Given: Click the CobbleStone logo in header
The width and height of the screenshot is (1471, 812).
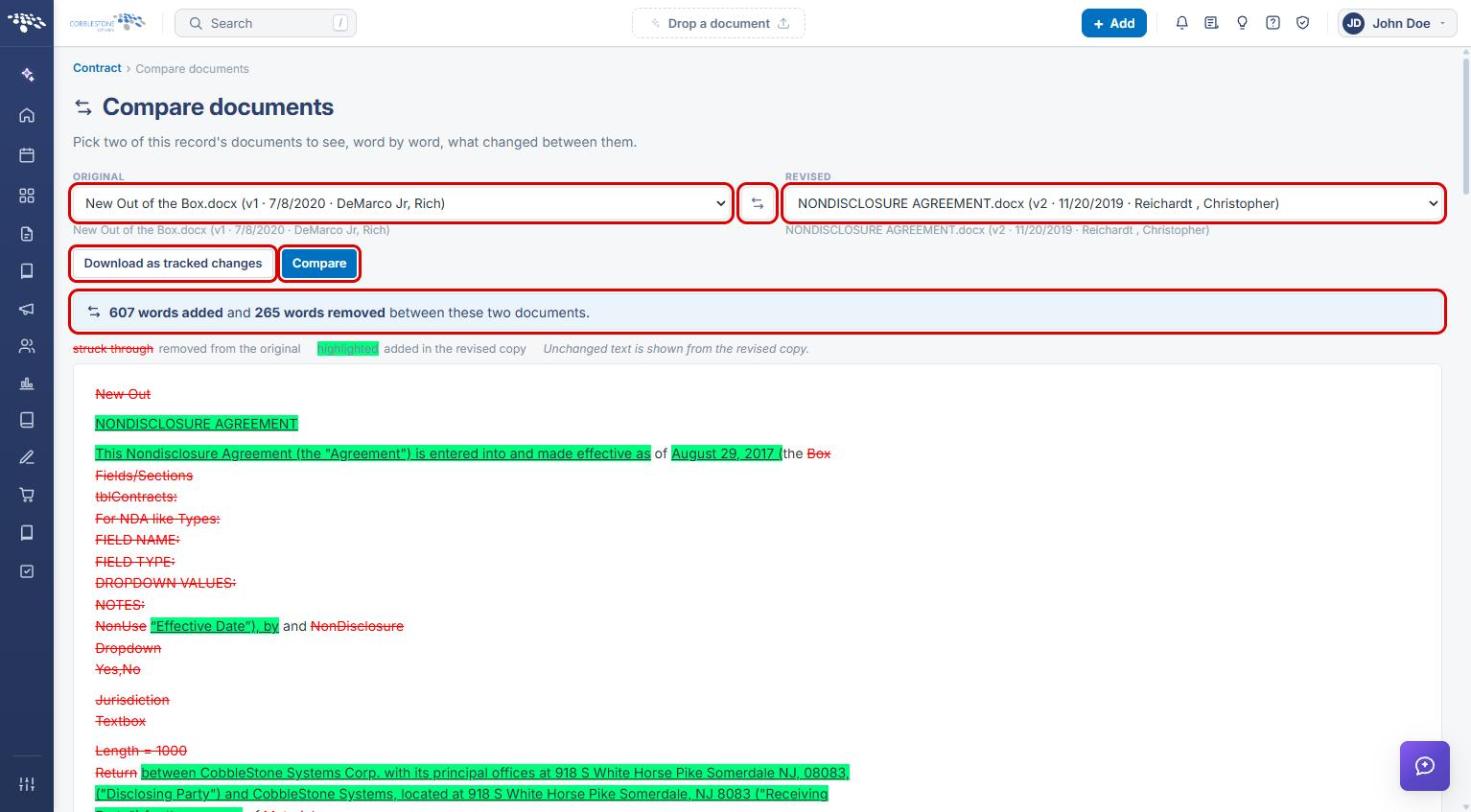Looking at the screenshot, I should (107, 22).
